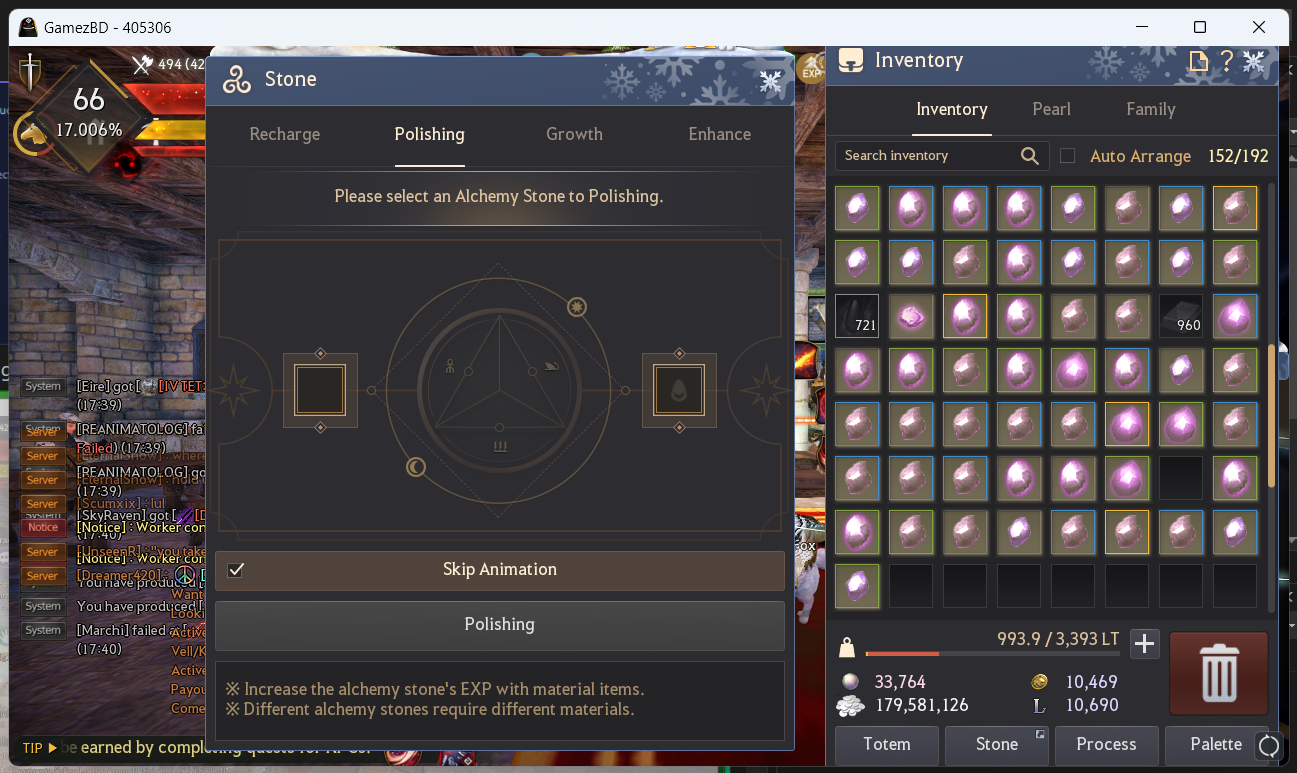
Task: Open the Totem button
Action: [x=887, y=745]
